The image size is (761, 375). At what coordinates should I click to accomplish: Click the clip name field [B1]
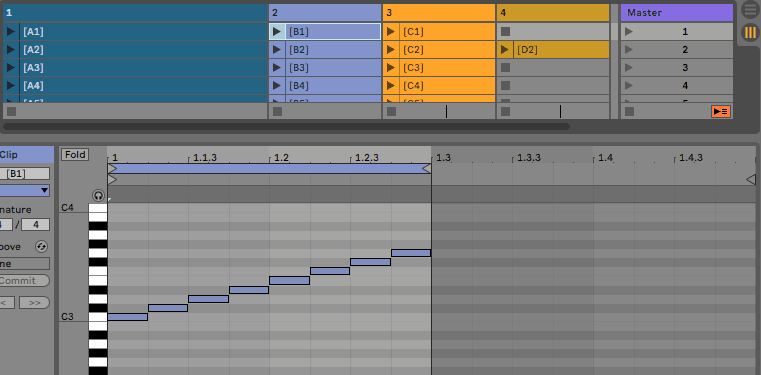[24, 174]
